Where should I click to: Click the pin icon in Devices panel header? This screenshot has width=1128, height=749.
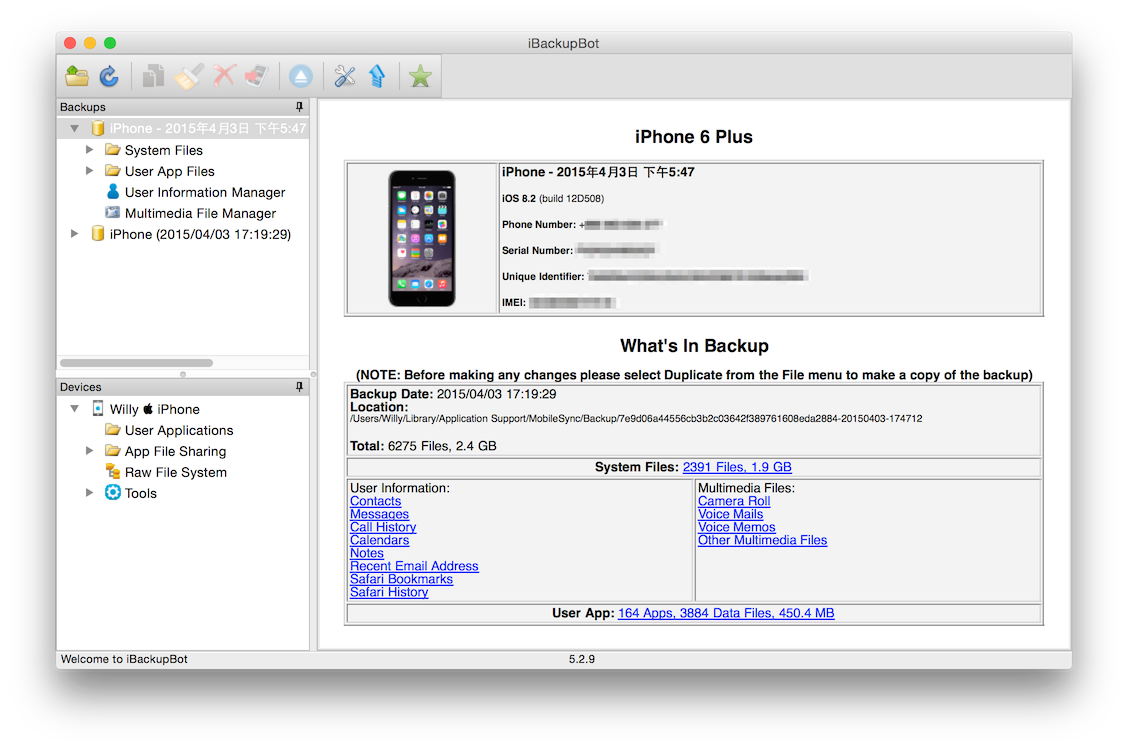tap(299, 387)
